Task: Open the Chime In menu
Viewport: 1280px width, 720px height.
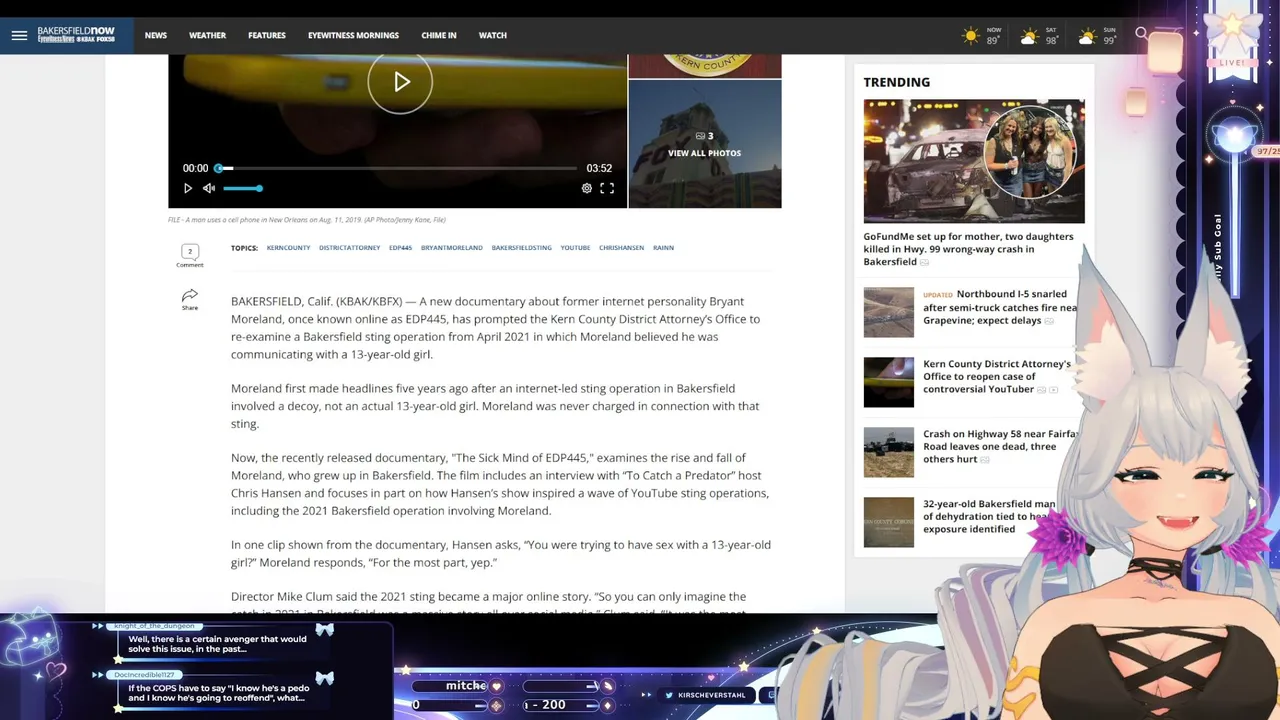Action: click(439, 35)
